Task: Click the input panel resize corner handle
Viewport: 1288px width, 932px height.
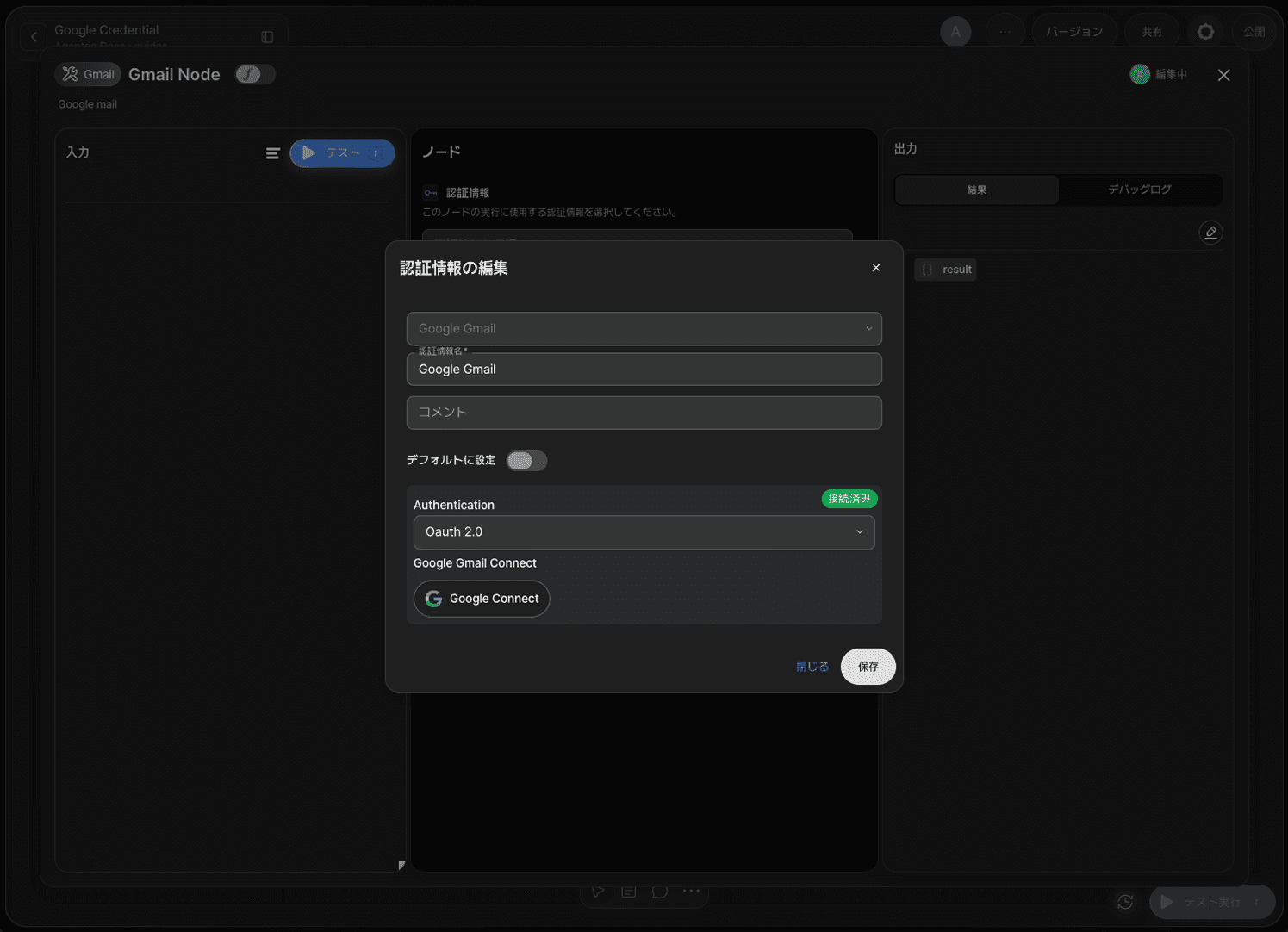Action: pyautogui.click(x=401, y=866)
